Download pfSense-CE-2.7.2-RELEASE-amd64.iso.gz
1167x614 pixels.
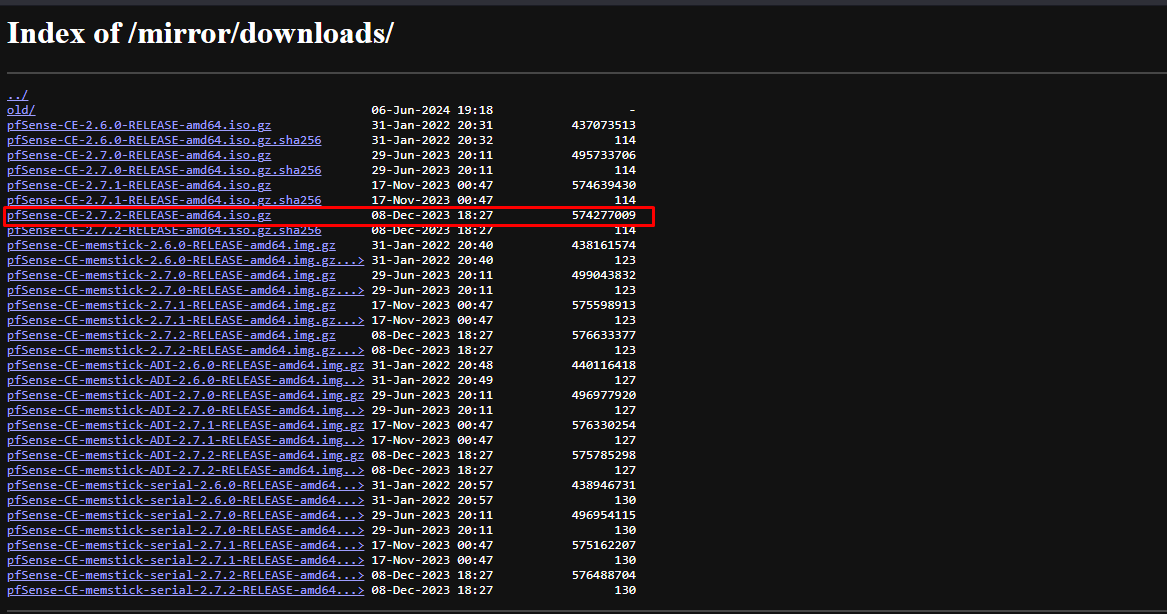tap(139, 215)
